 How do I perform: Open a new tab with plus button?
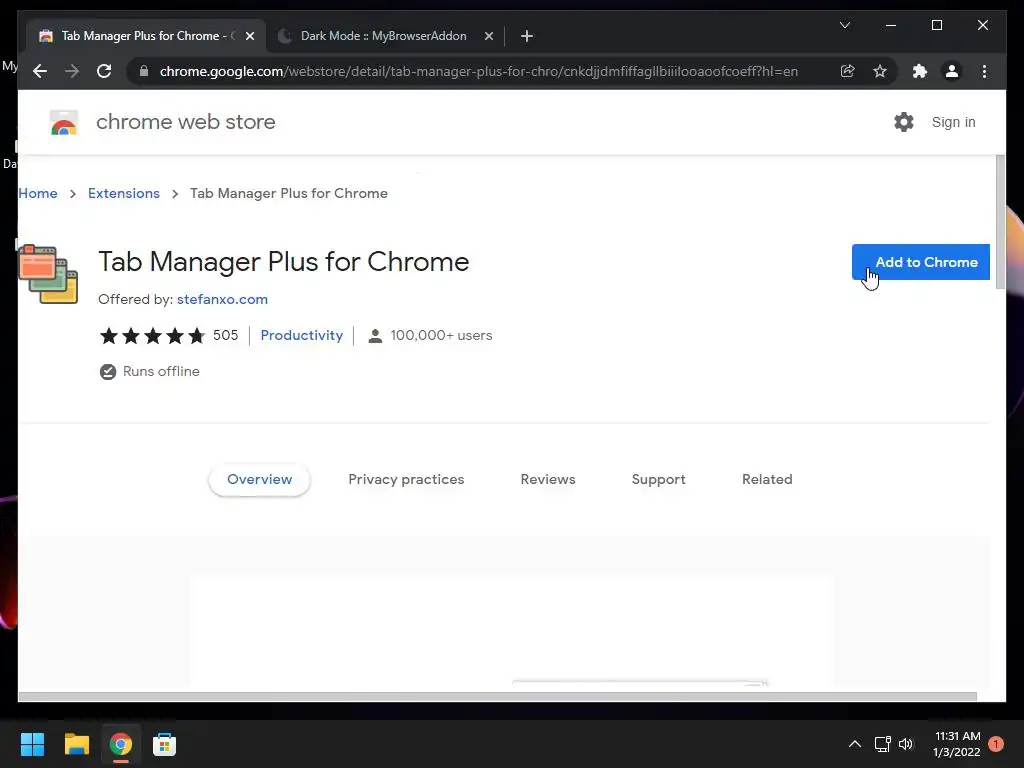click(x=527, y=36)
